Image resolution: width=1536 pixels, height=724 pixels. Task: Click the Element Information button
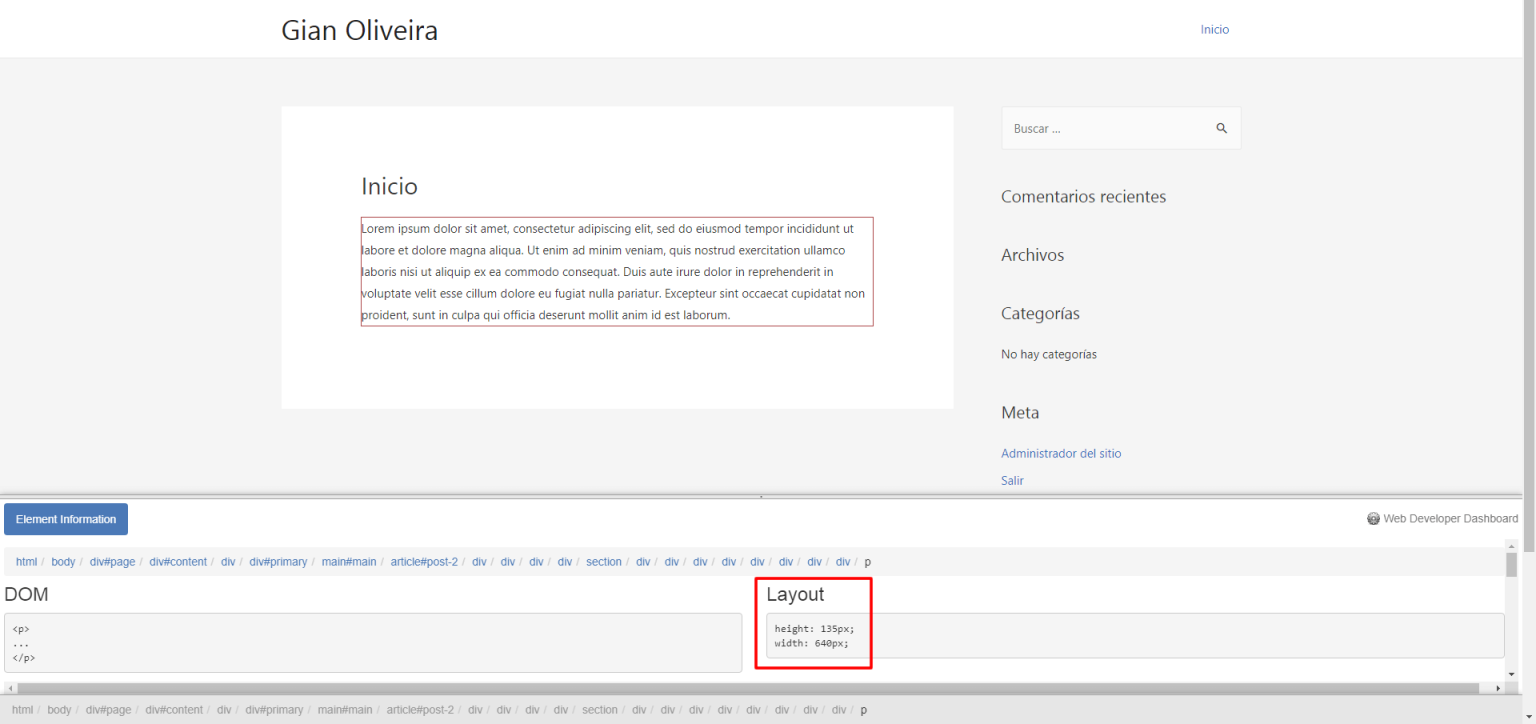[65, 519]
